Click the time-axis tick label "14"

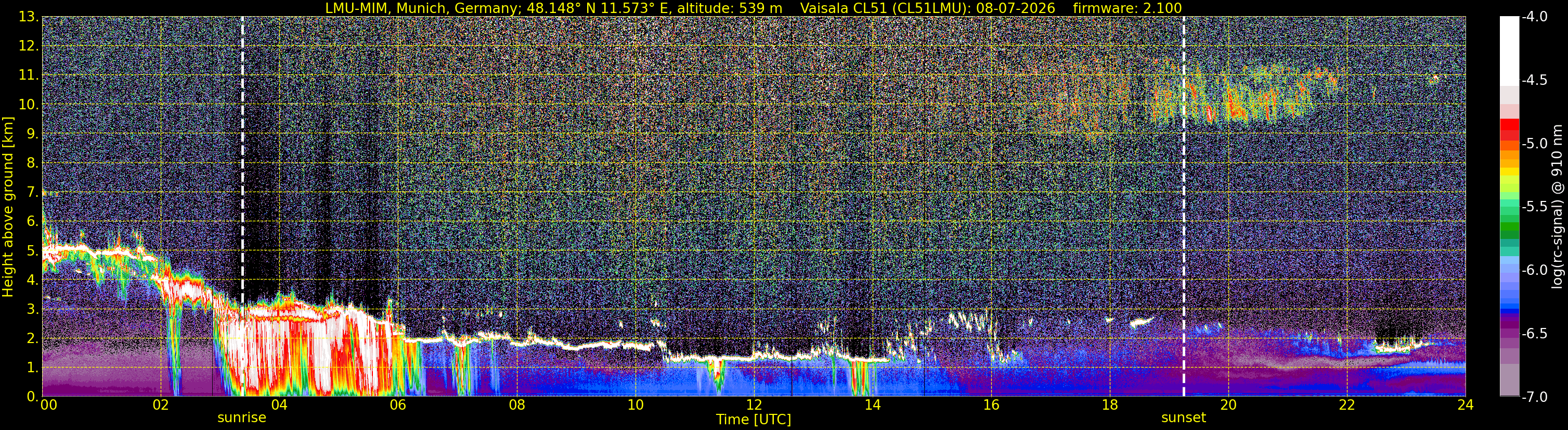[872, 405]
